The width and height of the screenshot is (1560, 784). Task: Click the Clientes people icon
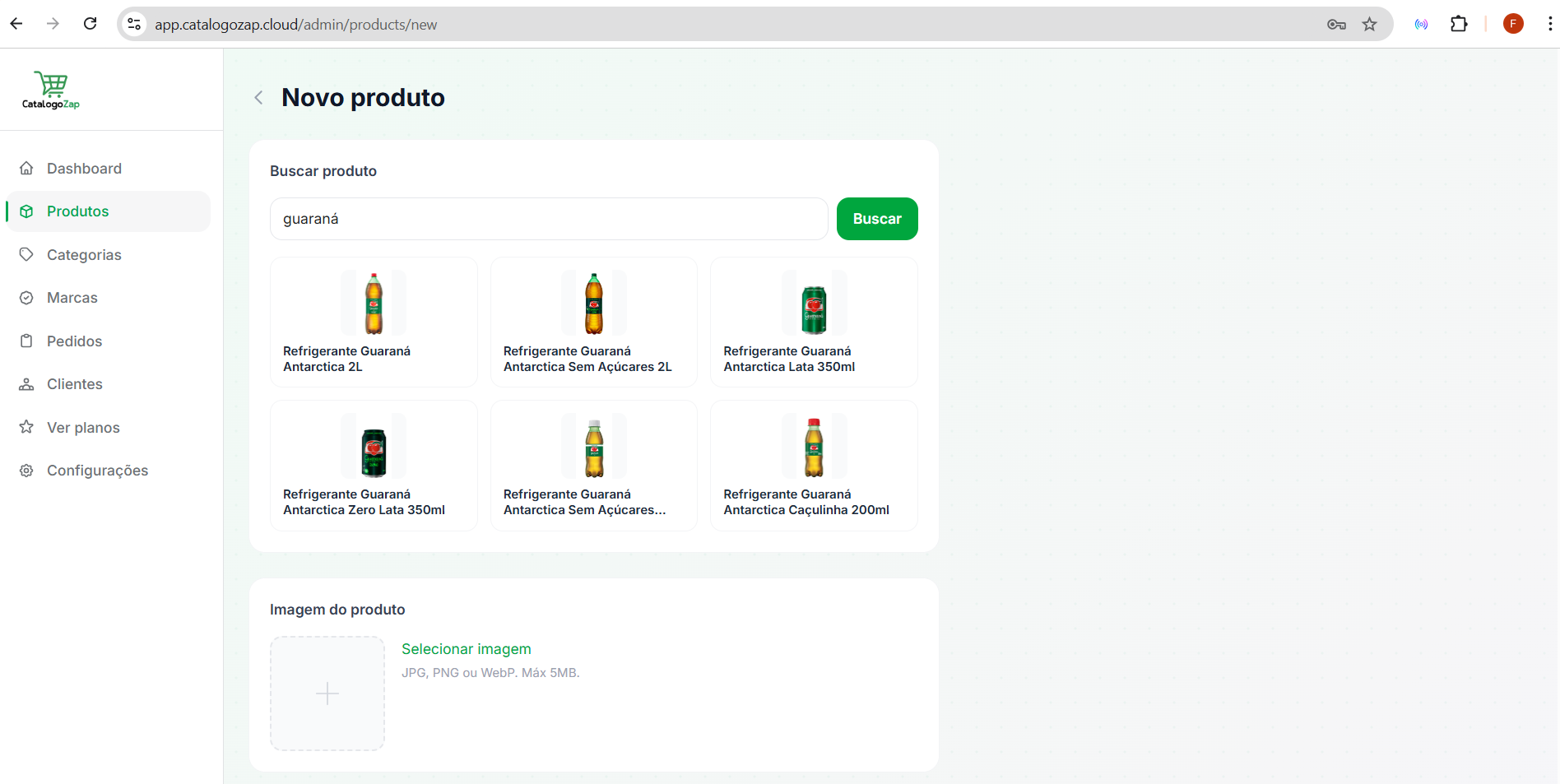point(26,384)
